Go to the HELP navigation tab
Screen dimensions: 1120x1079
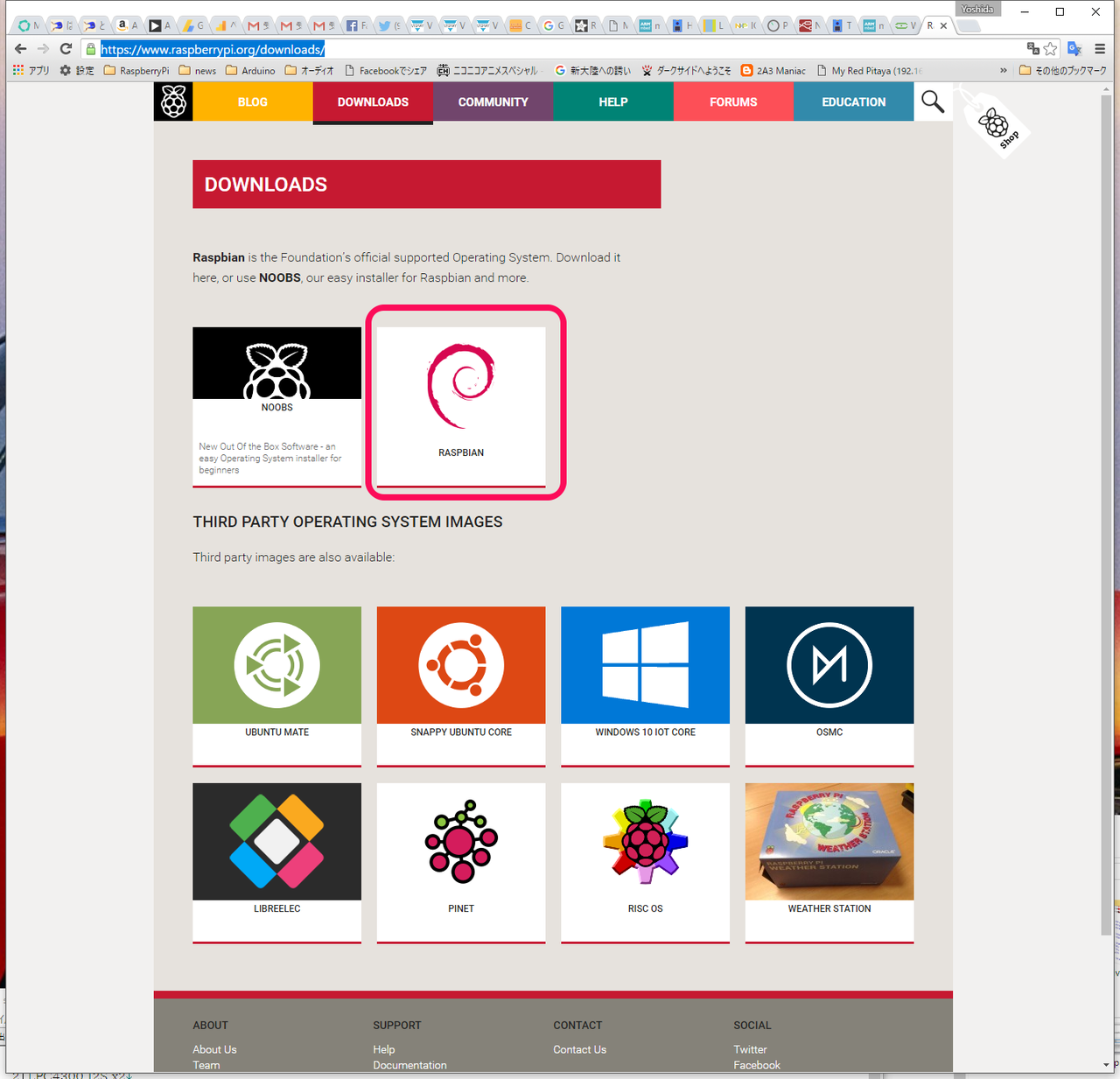[x=613, y=102]
